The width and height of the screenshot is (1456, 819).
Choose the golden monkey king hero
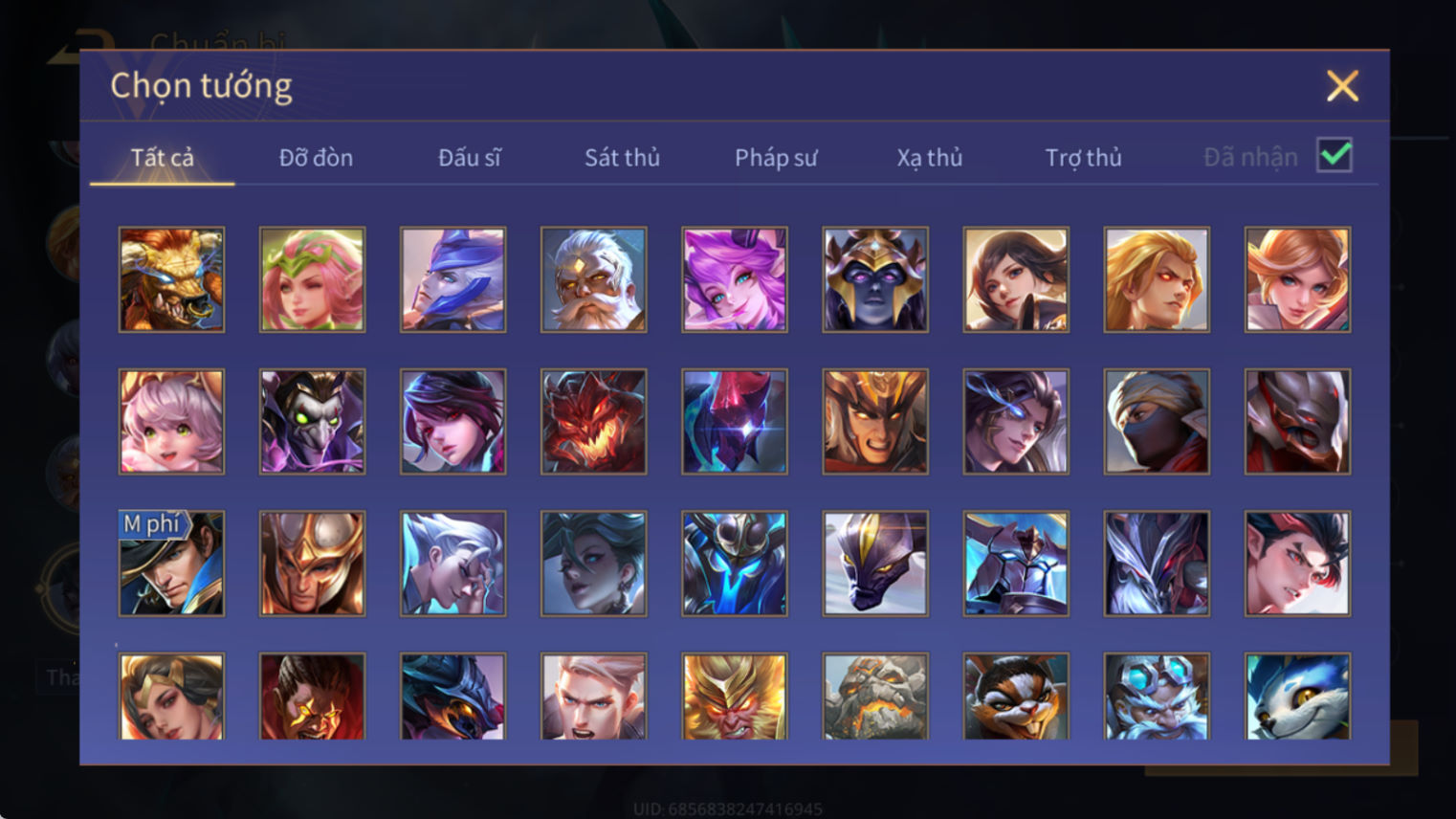coord(735,697)
